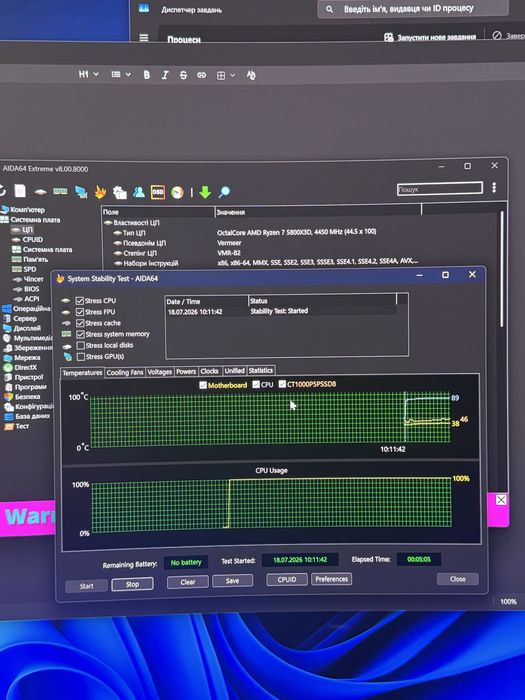Open SPD in the AIDA64 tree

coord(29,269)
